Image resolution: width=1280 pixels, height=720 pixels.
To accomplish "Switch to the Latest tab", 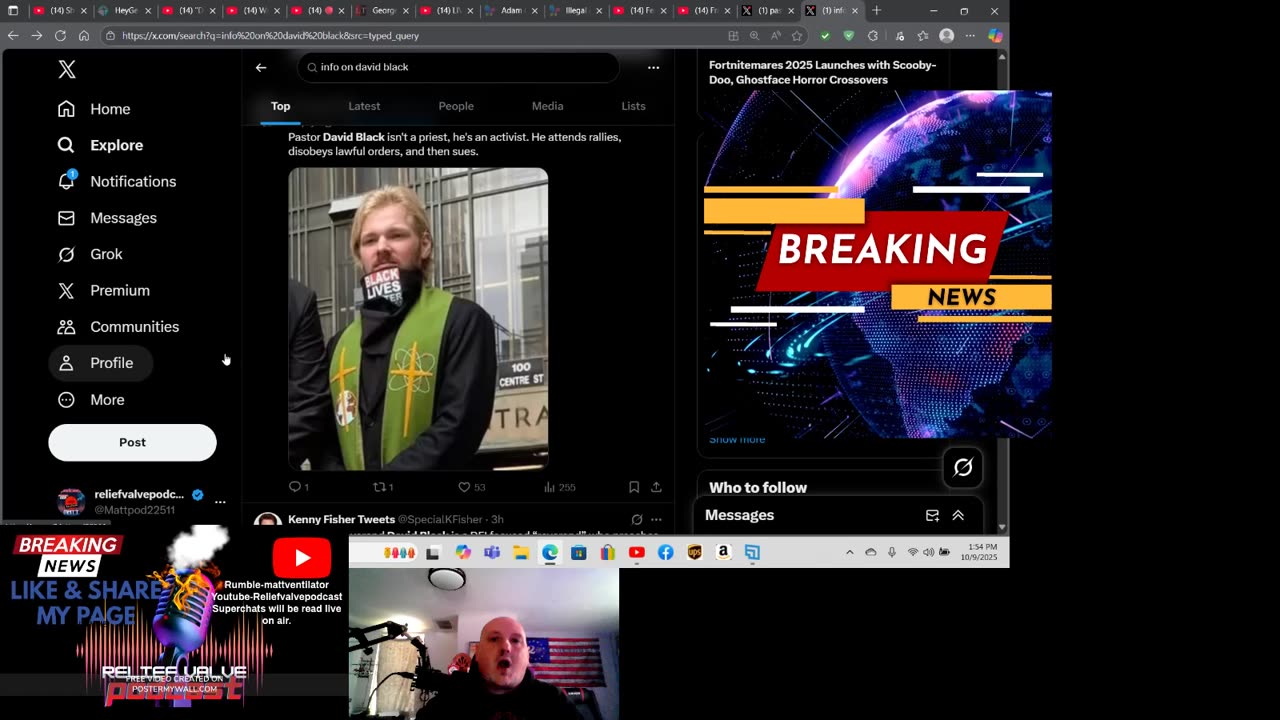I will pos(364,106).
